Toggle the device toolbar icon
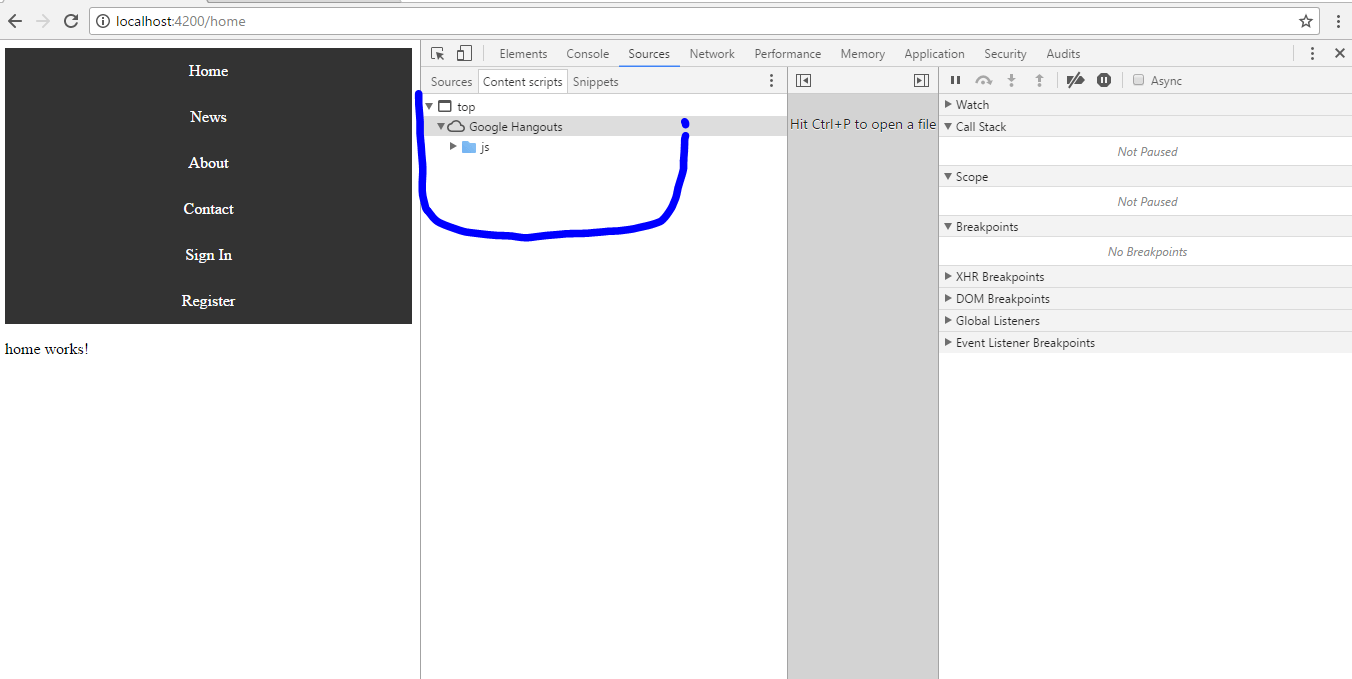Viewport: 1352px width, 679px height. (464, 54)
